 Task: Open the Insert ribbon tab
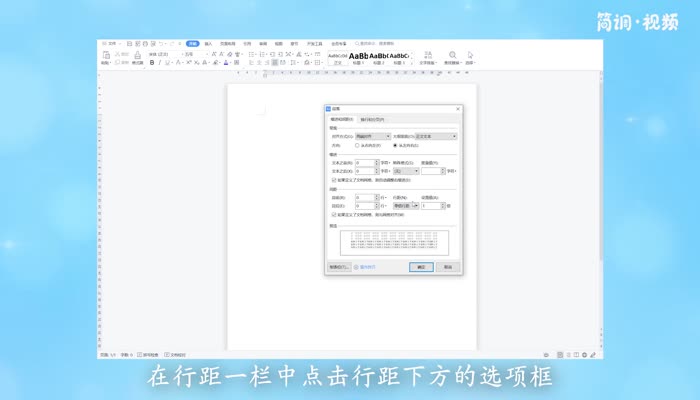tap(208, 44)
